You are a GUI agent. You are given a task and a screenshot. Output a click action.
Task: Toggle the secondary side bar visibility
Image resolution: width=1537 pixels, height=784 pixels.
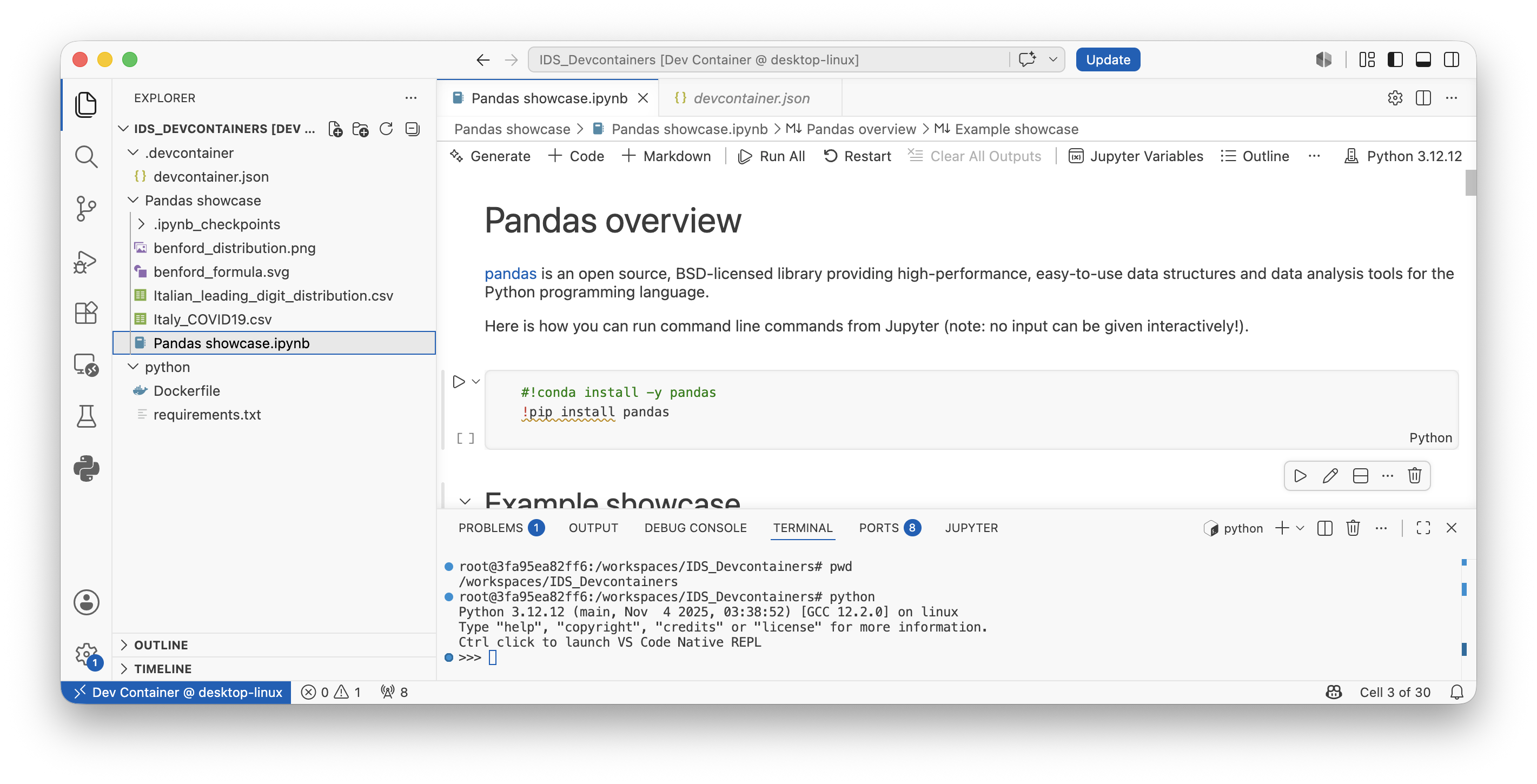(1452, 59)
